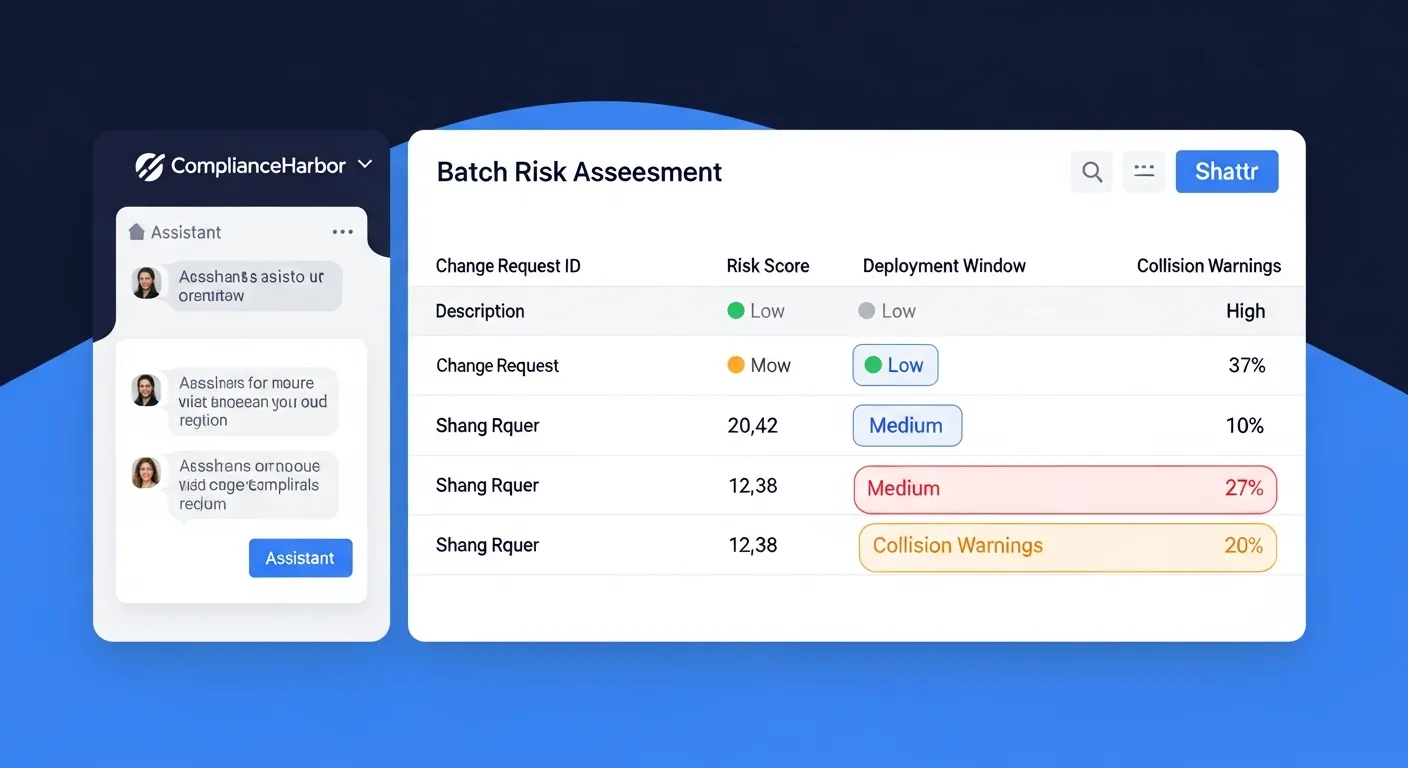
Task: Expand the ComplianceHarbor workspace dropdown
Action: [x=364, y=164]
